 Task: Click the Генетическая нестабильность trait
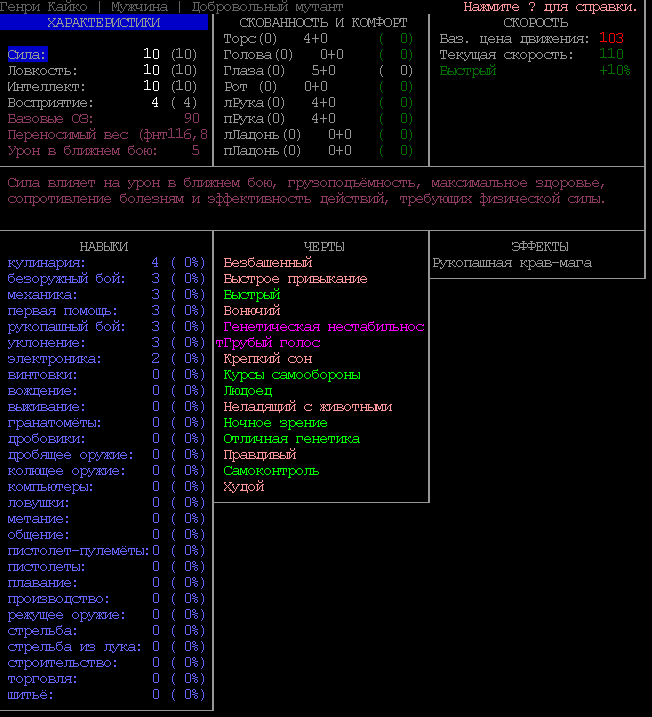pyautogui.click(x=324, y=326)
